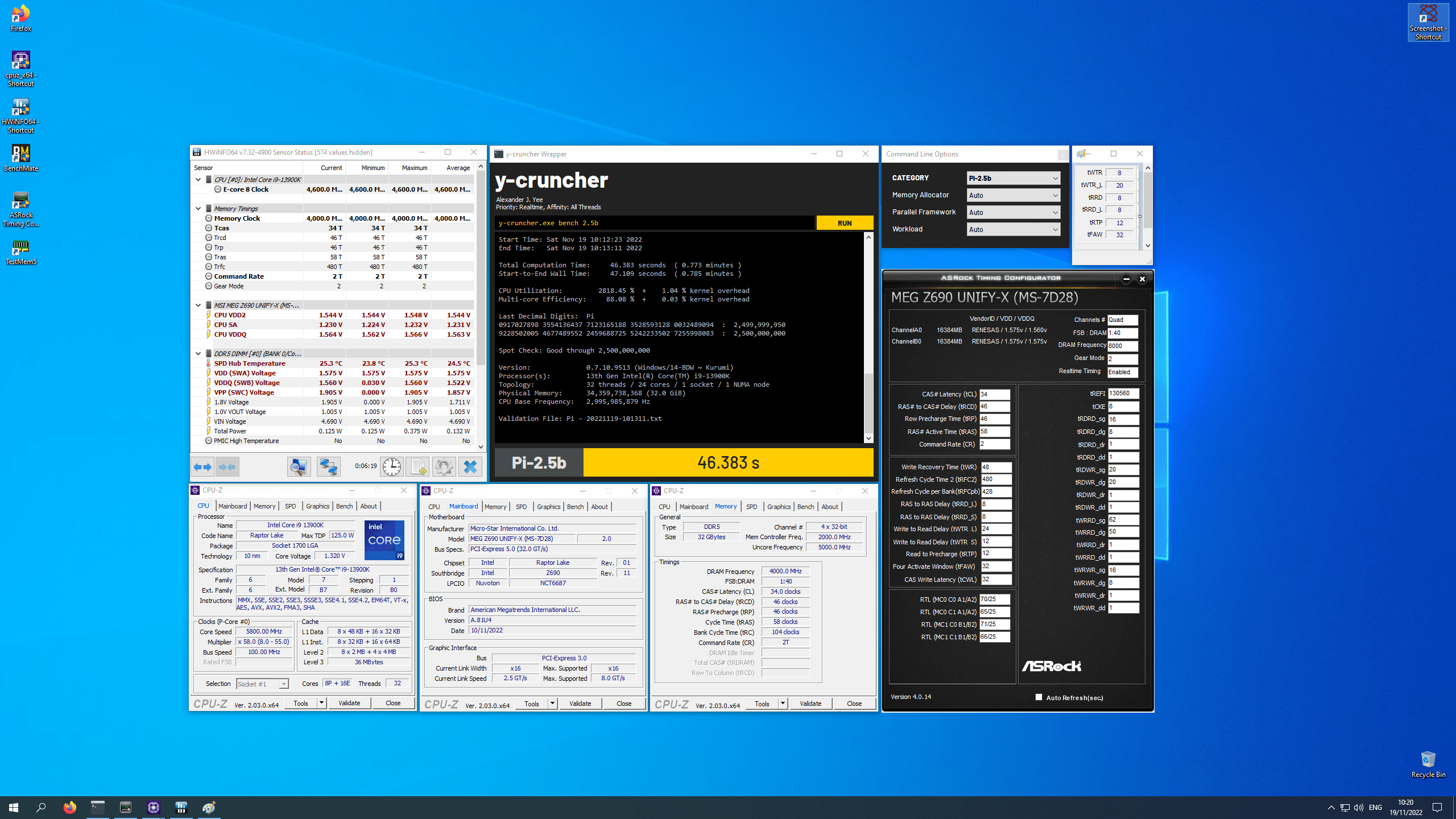This screenshot has width=1456, height=819.
Task: Open Firefox desktop shortcut
Action: 20,18
